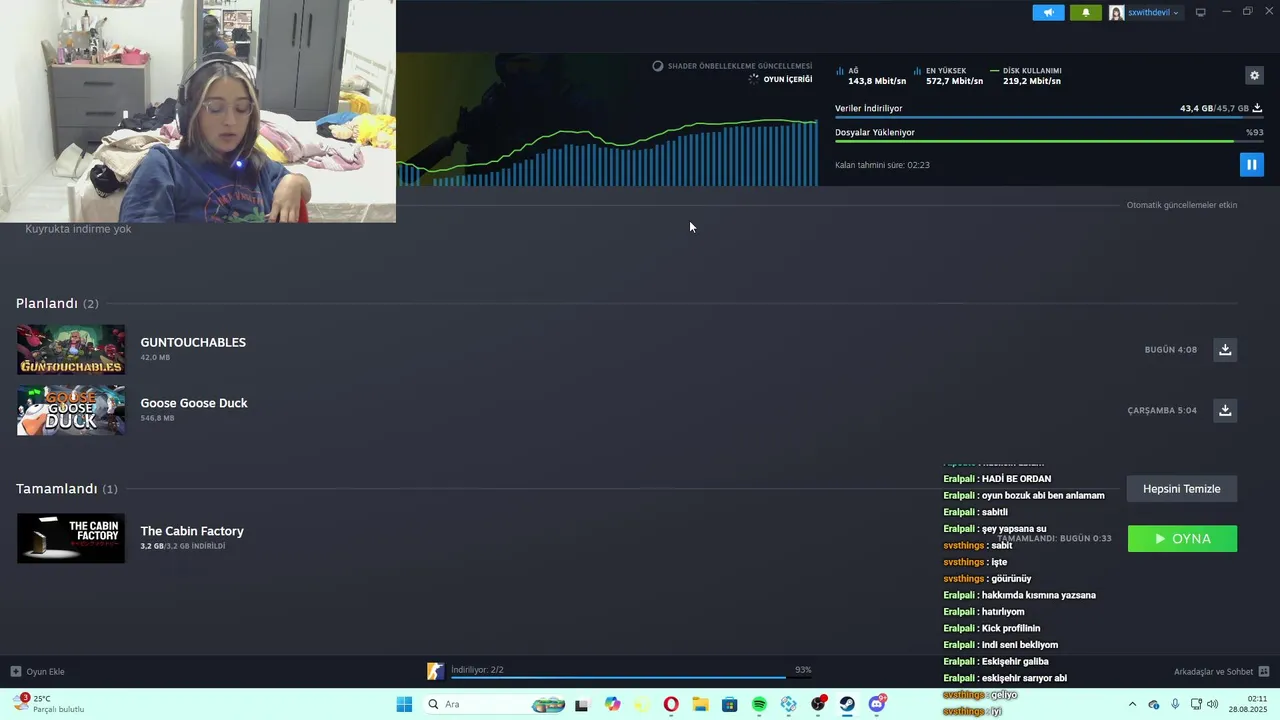Click the Veriler İndiriliyor progress bar
The height and width of the screenshot is (720, 1280).
pyautogui.click(x=1048, y=118)
